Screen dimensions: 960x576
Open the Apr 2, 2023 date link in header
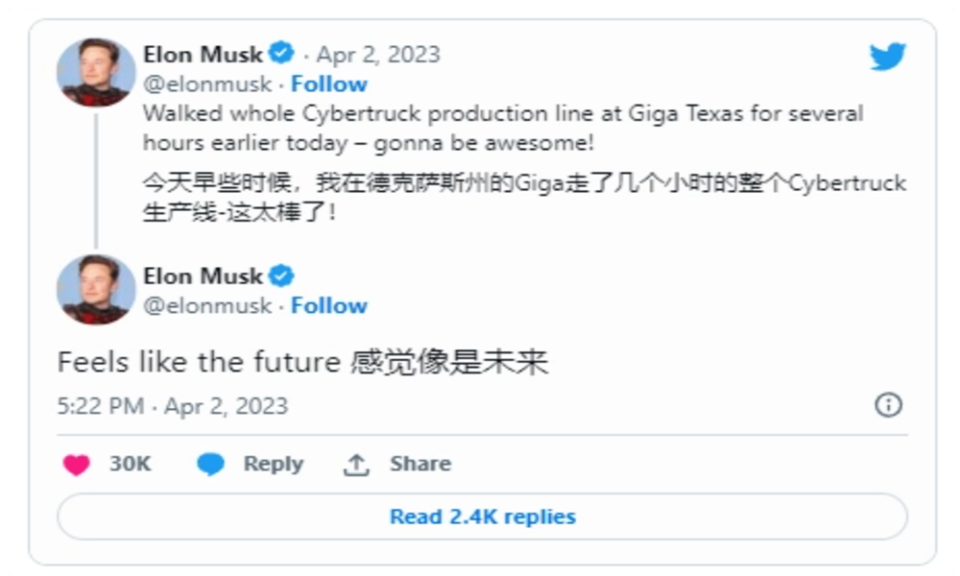[x=378, y=54]
